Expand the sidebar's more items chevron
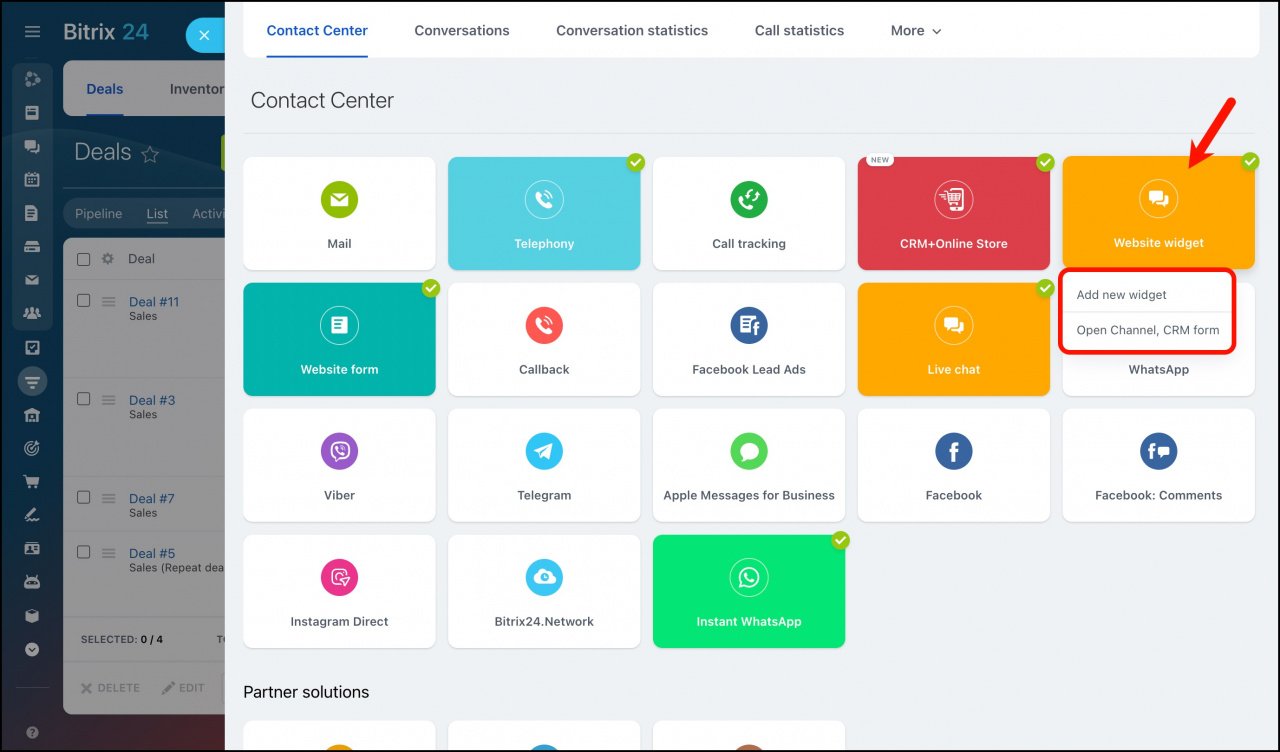Screen dimensions: 1280x752 click(32, 649)
